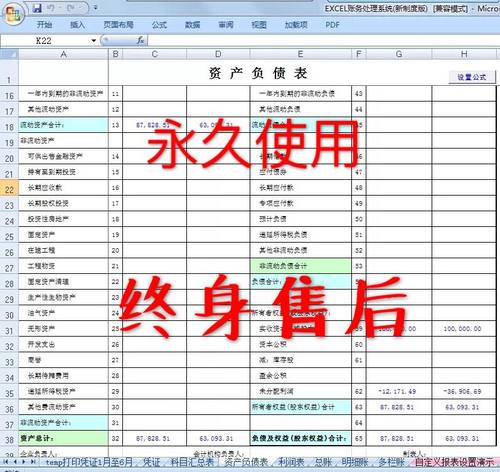
Task: Click the Select All corner of the grid
Action: click(x=9, y=54)
